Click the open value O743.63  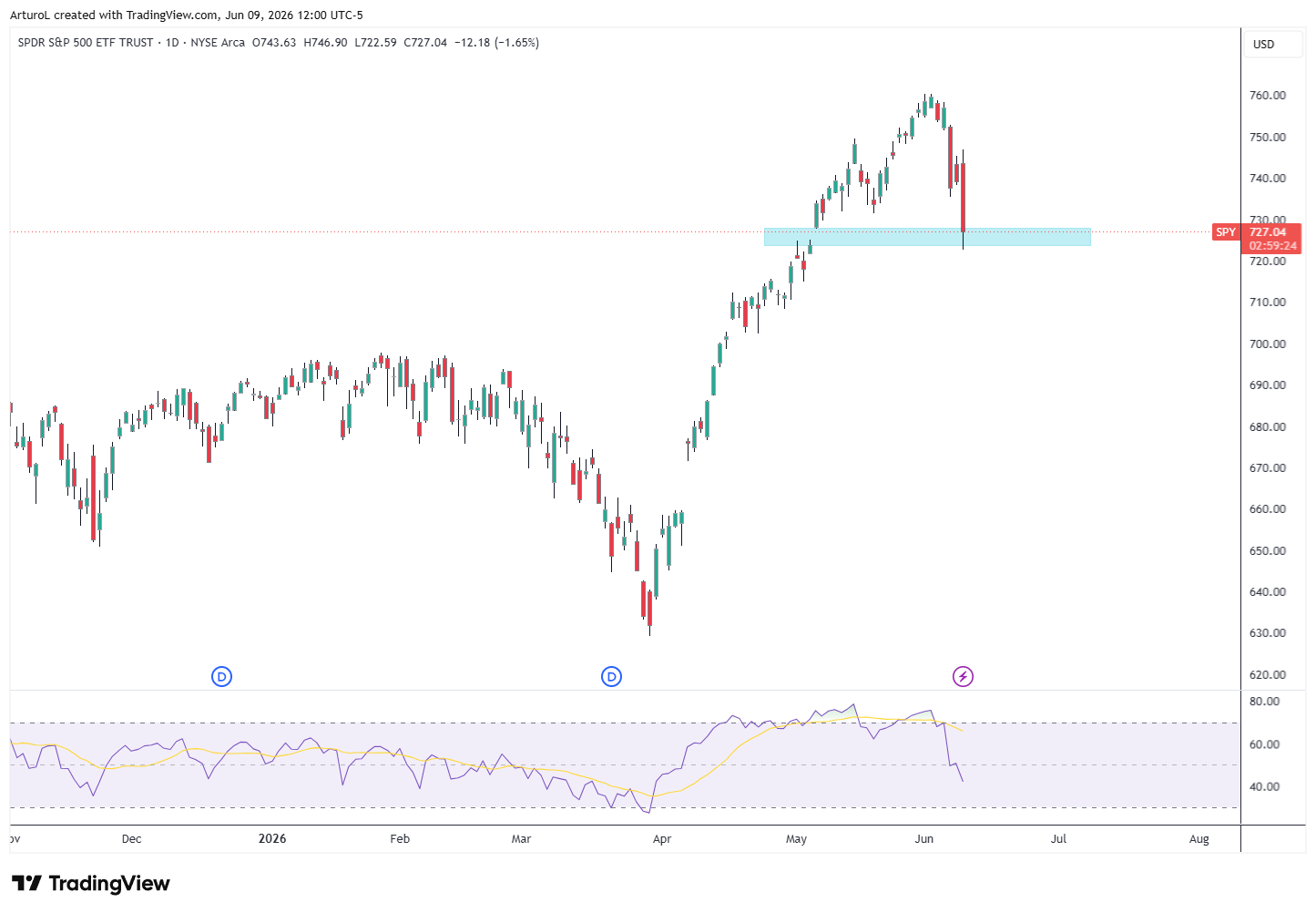274,43
